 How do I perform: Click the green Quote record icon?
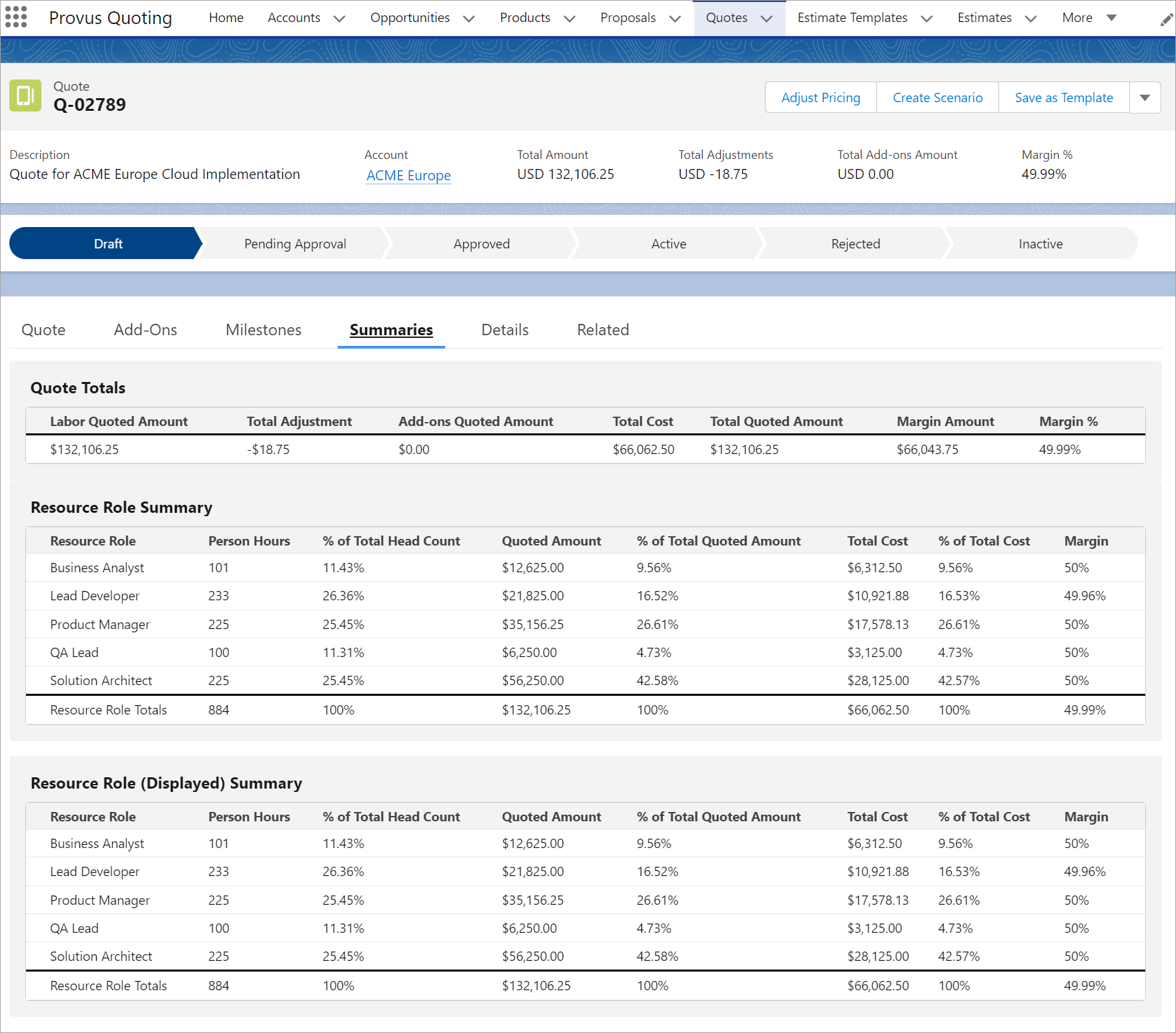coord(25,95)
